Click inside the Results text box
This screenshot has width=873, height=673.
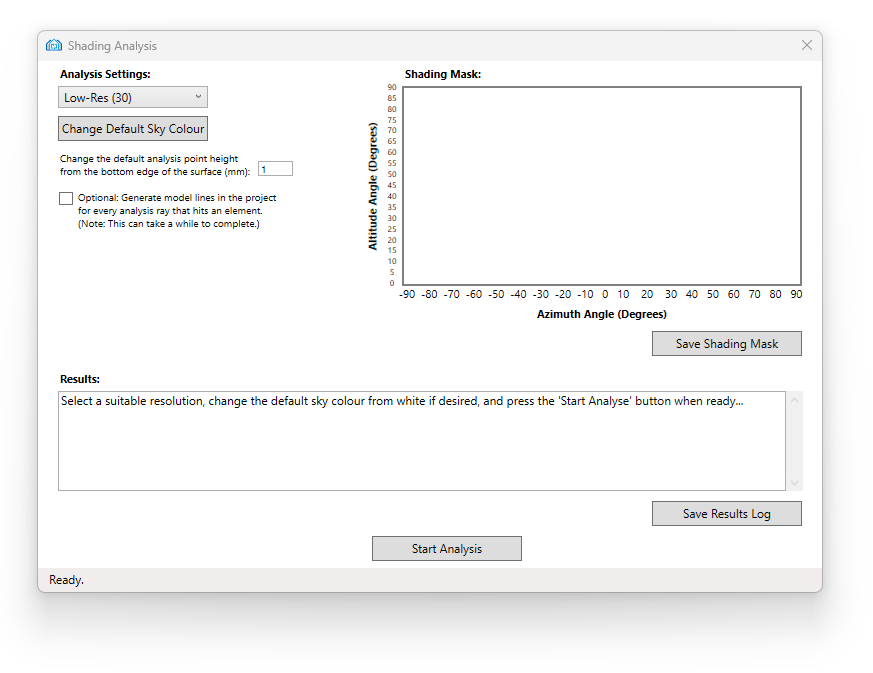click(x=421, y=441)
